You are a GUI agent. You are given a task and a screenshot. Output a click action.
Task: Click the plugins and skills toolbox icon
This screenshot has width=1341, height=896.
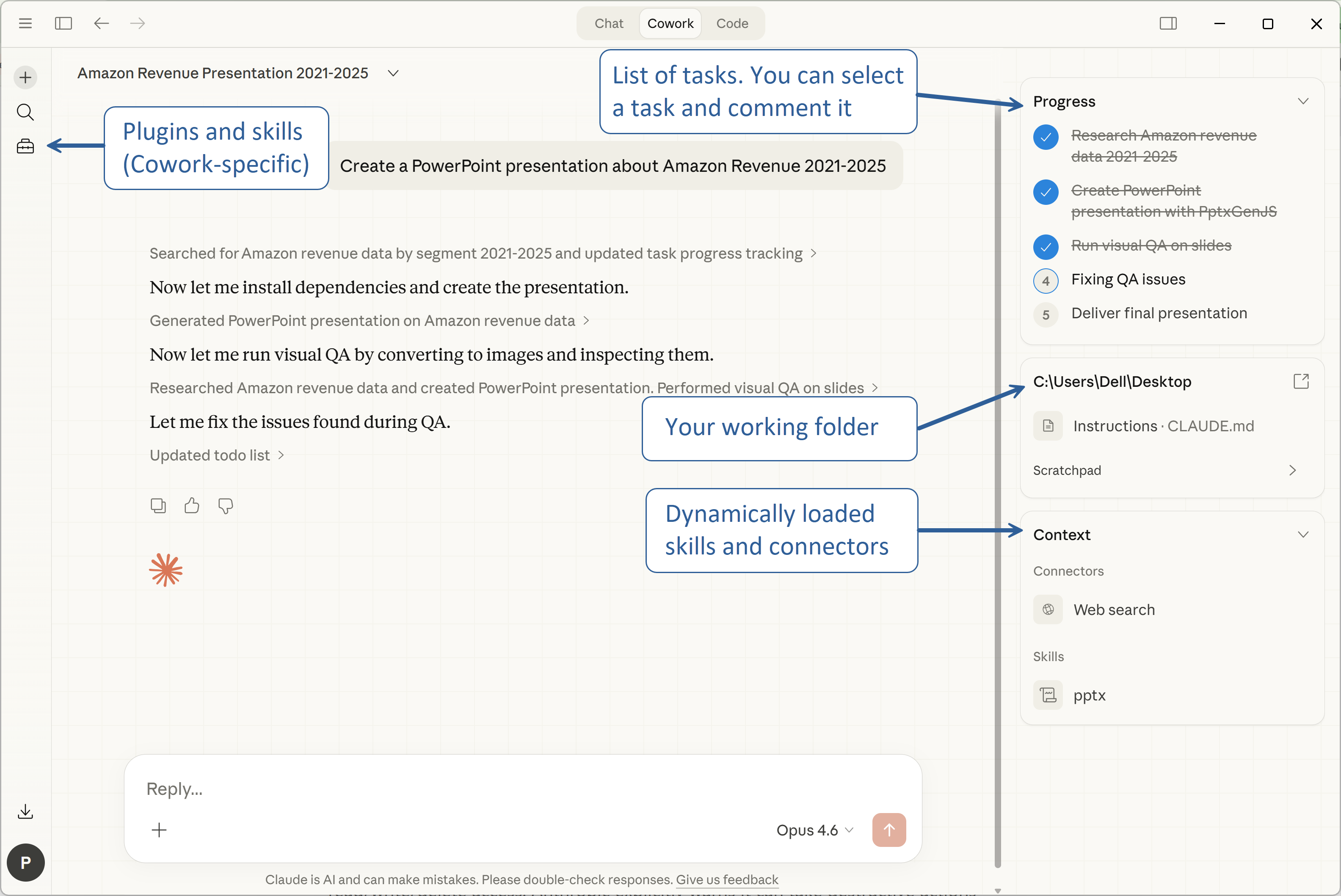click(25, 146)
